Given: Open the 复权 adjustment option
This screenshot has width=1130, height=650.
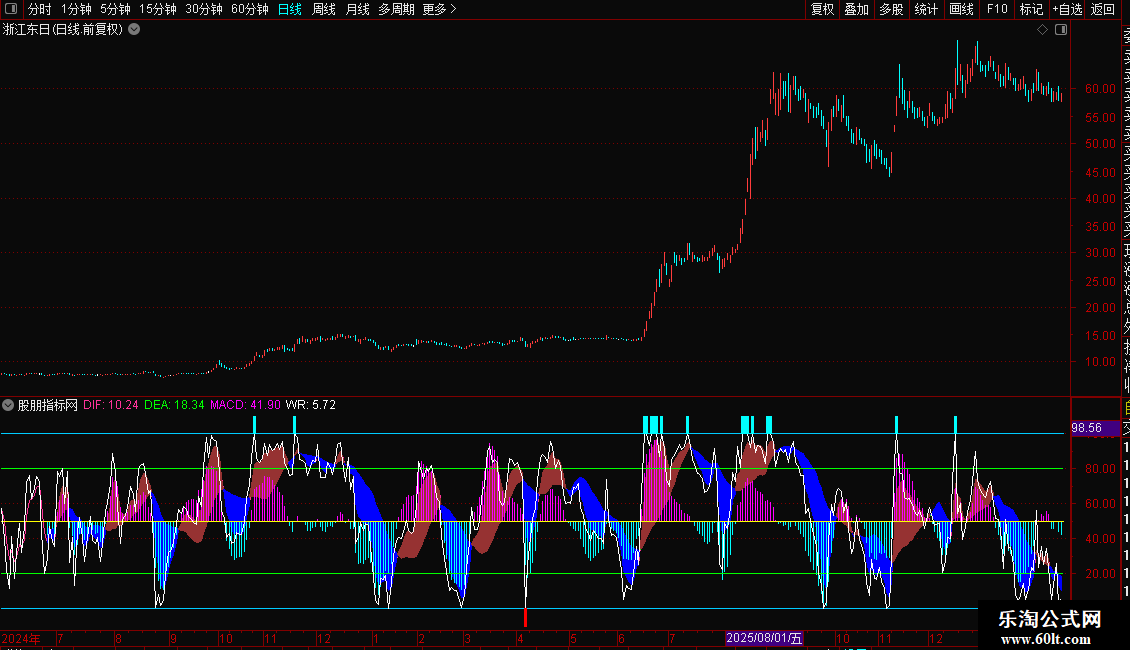Looking at the screenshot, I should pos(822,9).
